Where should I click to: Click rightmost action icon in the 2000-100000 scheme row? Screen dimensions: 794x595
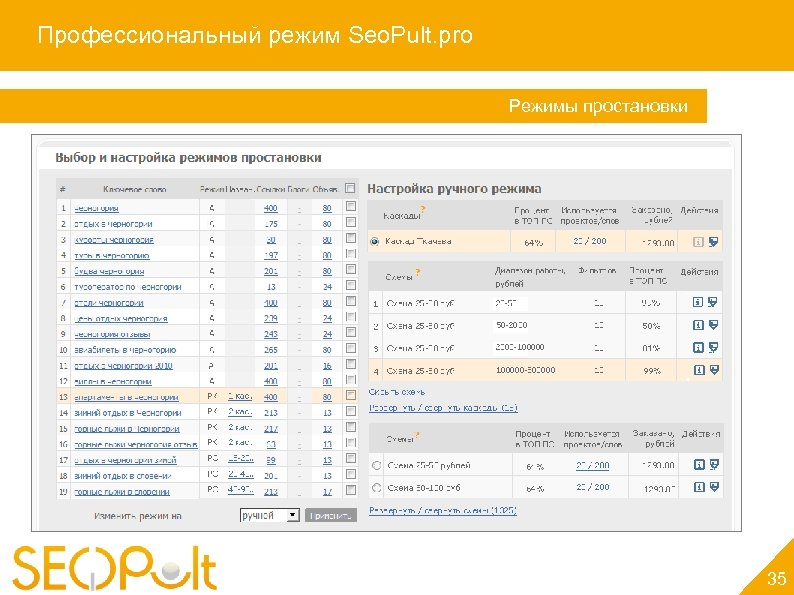tap(713, 347)
